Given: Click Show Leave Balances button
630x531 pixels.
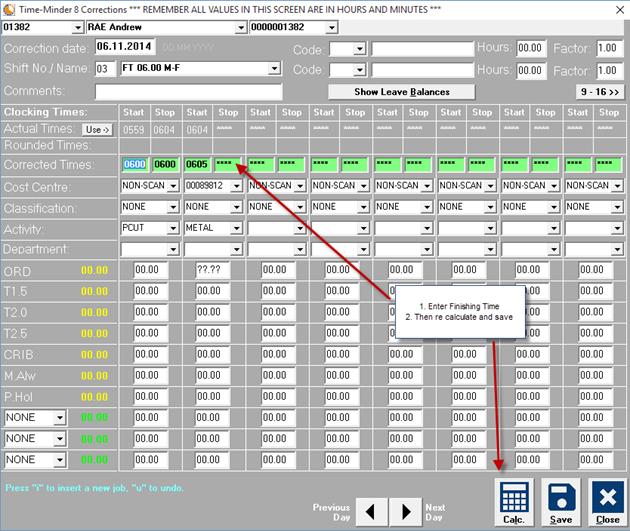Looking at the screenshot, I should click(x=401, y=91).
